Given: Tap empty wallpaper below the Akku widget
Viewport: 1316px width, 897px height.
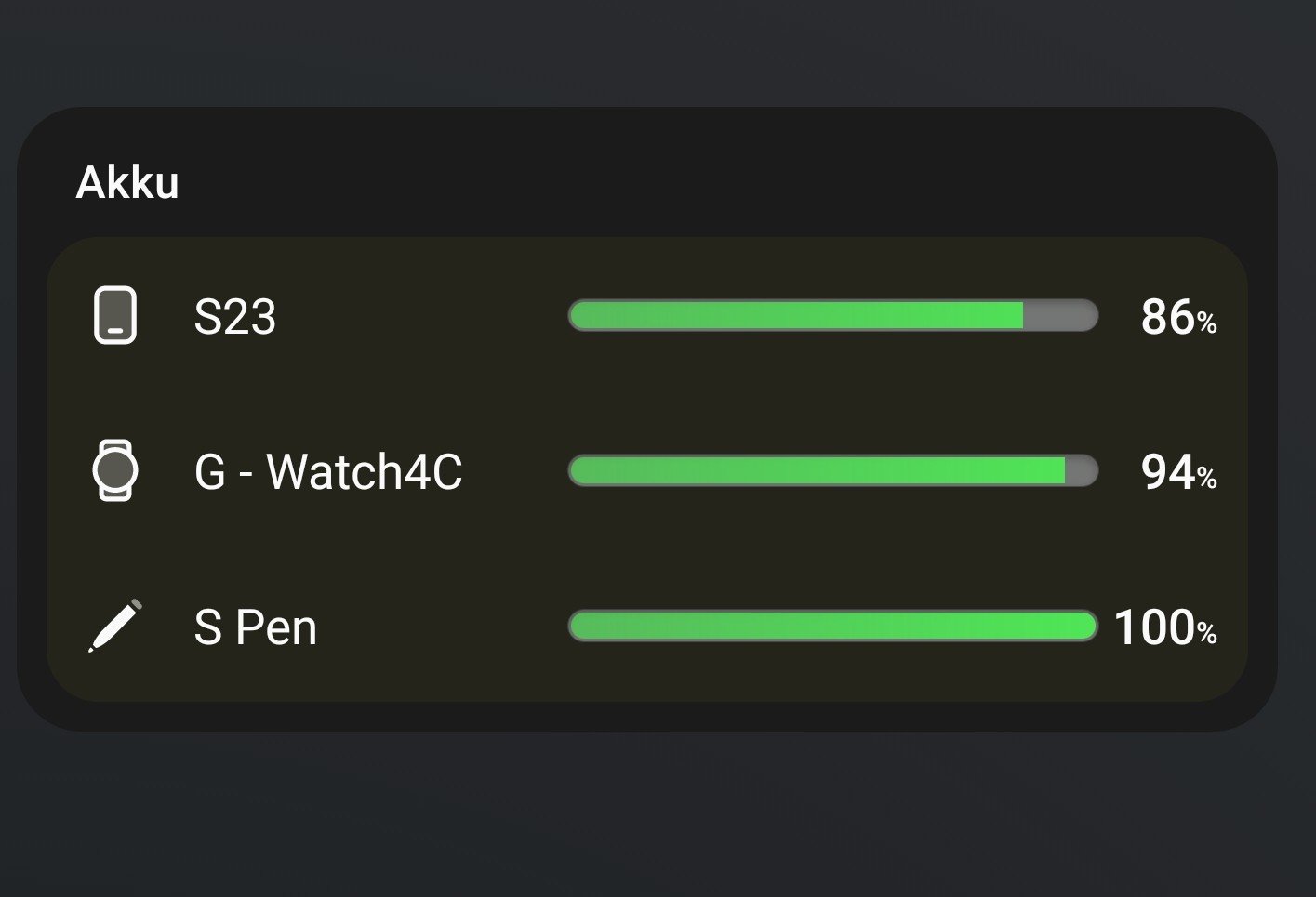Looking at the screenshot, I should tap(651, 818).
